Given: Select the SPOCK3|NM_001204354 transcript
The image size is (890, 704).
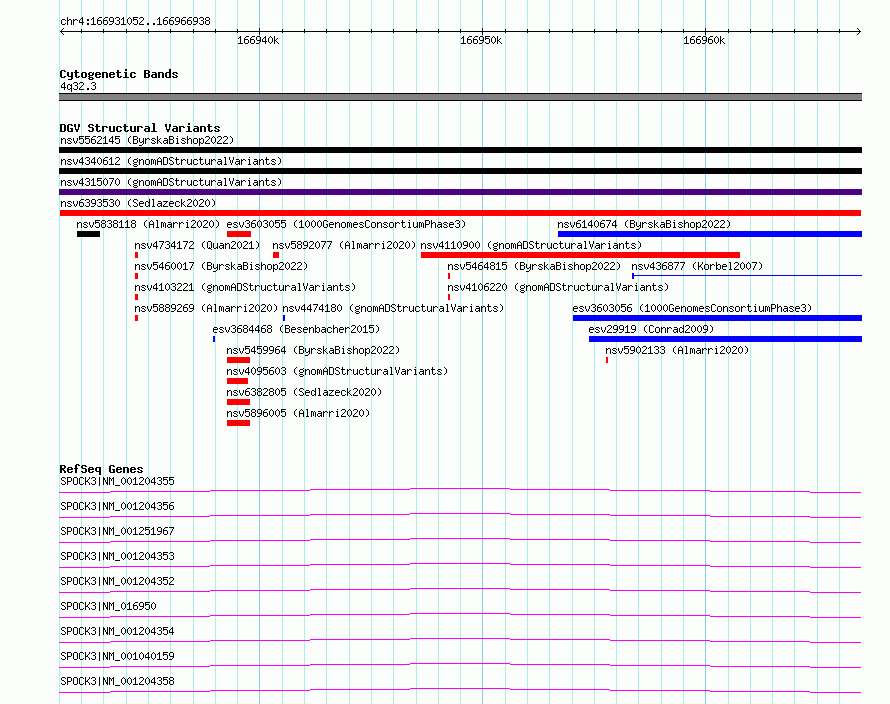Looking at the screenshot, I should (x=117, y=631).
